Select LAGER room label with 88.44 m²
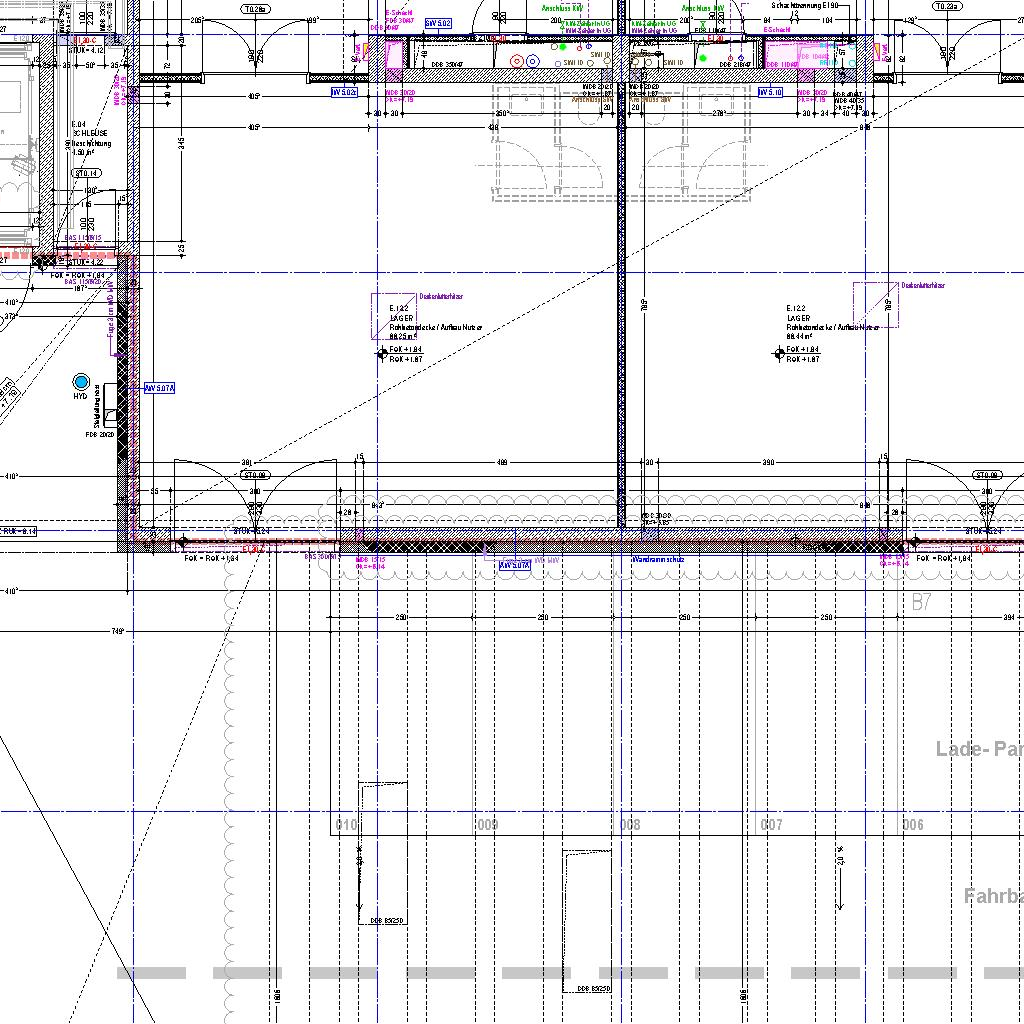The height and width of the screenshot is (1024, 1024). [x=832, y=322]
